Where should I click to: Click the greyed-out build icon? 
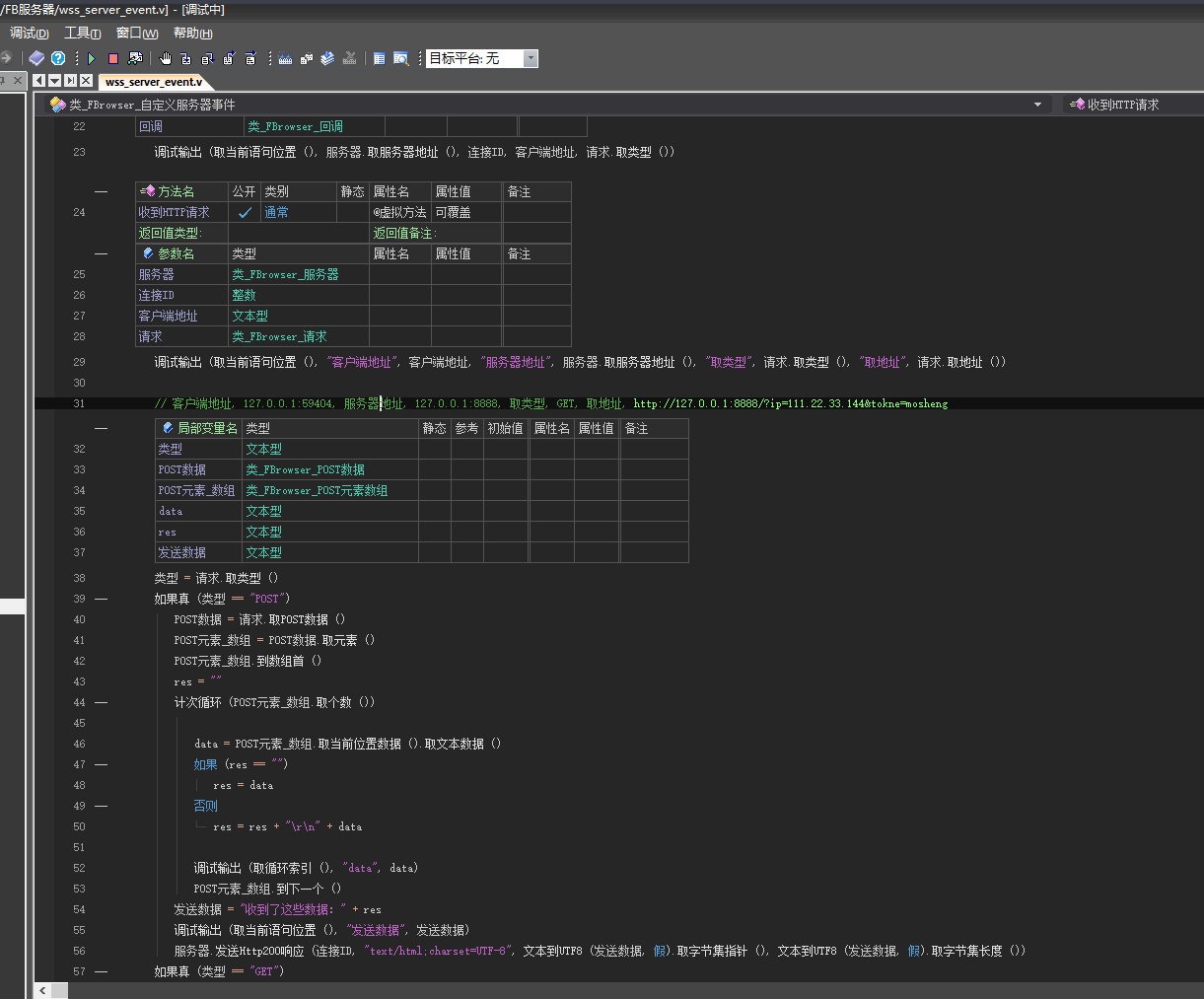[349, 58]
